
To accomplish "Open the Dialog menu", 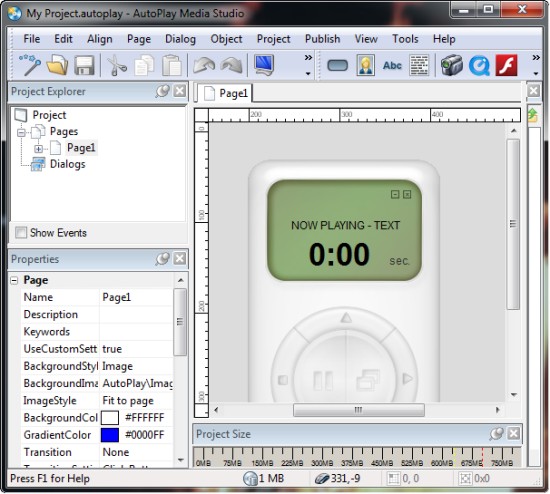I will (180, 39).
